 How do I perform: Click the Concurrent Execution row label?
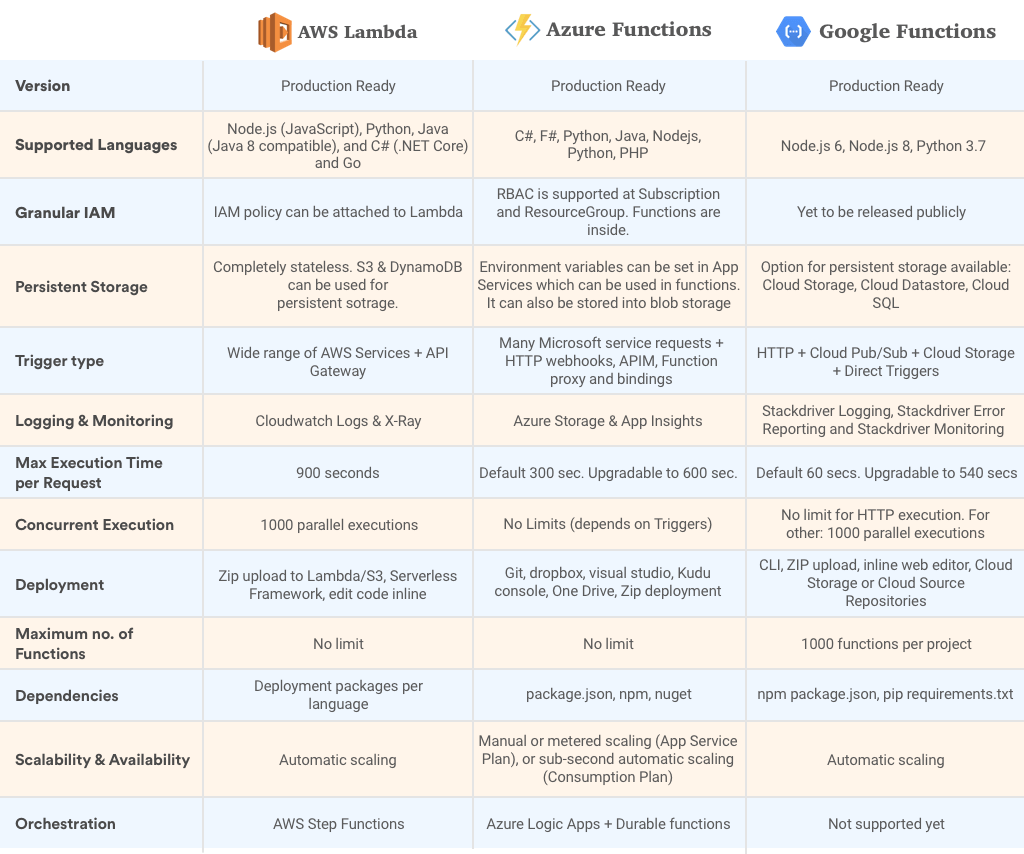[x=95, y=525]
